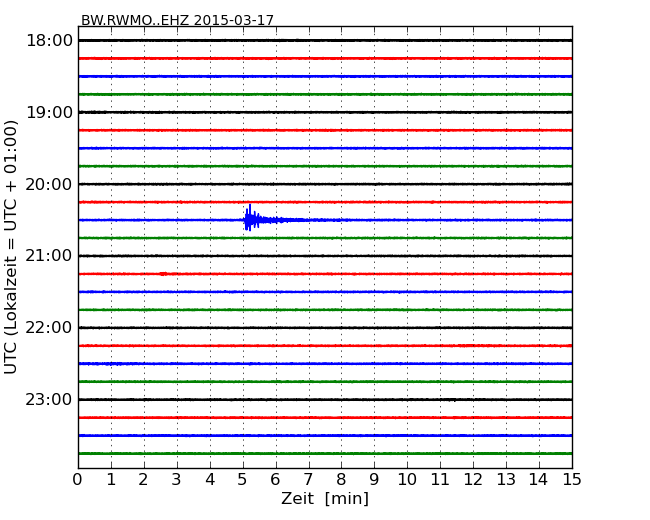
Task: Click x-axis tick label 15
Action: [572, 480]
